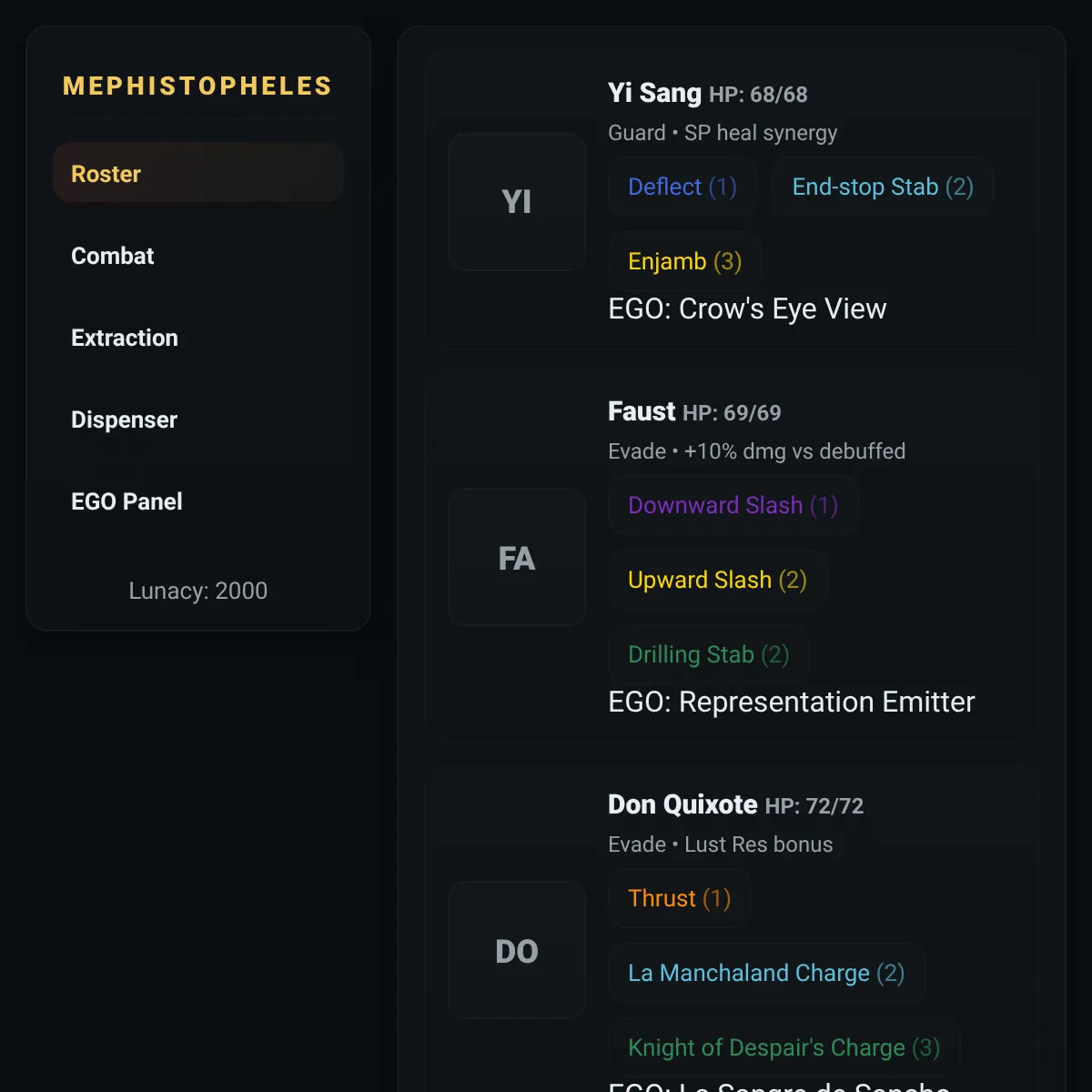Choose Drilling Stab (2) skill
Screen dimensions: 1092x1092
pos(709,654)
